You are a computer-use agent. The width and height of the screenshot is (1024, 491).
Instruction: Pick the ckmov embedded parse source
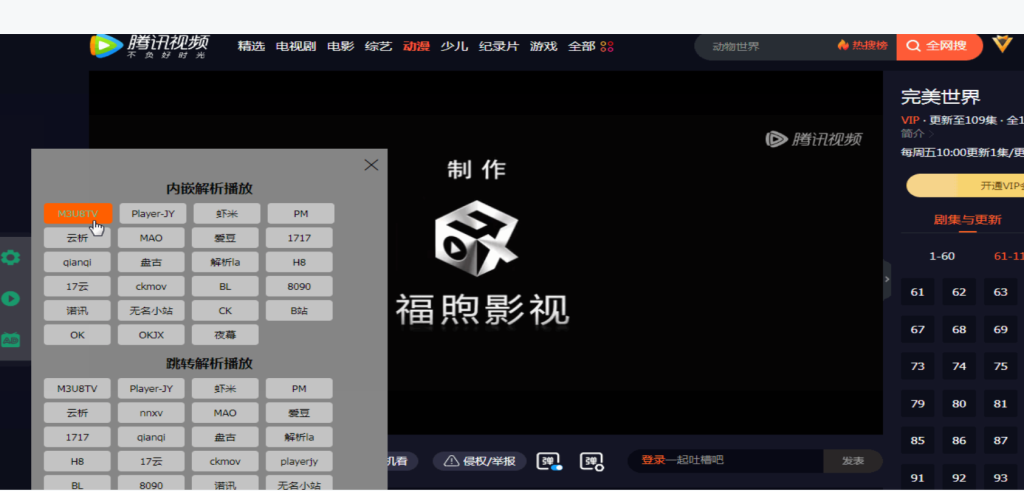click(152, 286)
